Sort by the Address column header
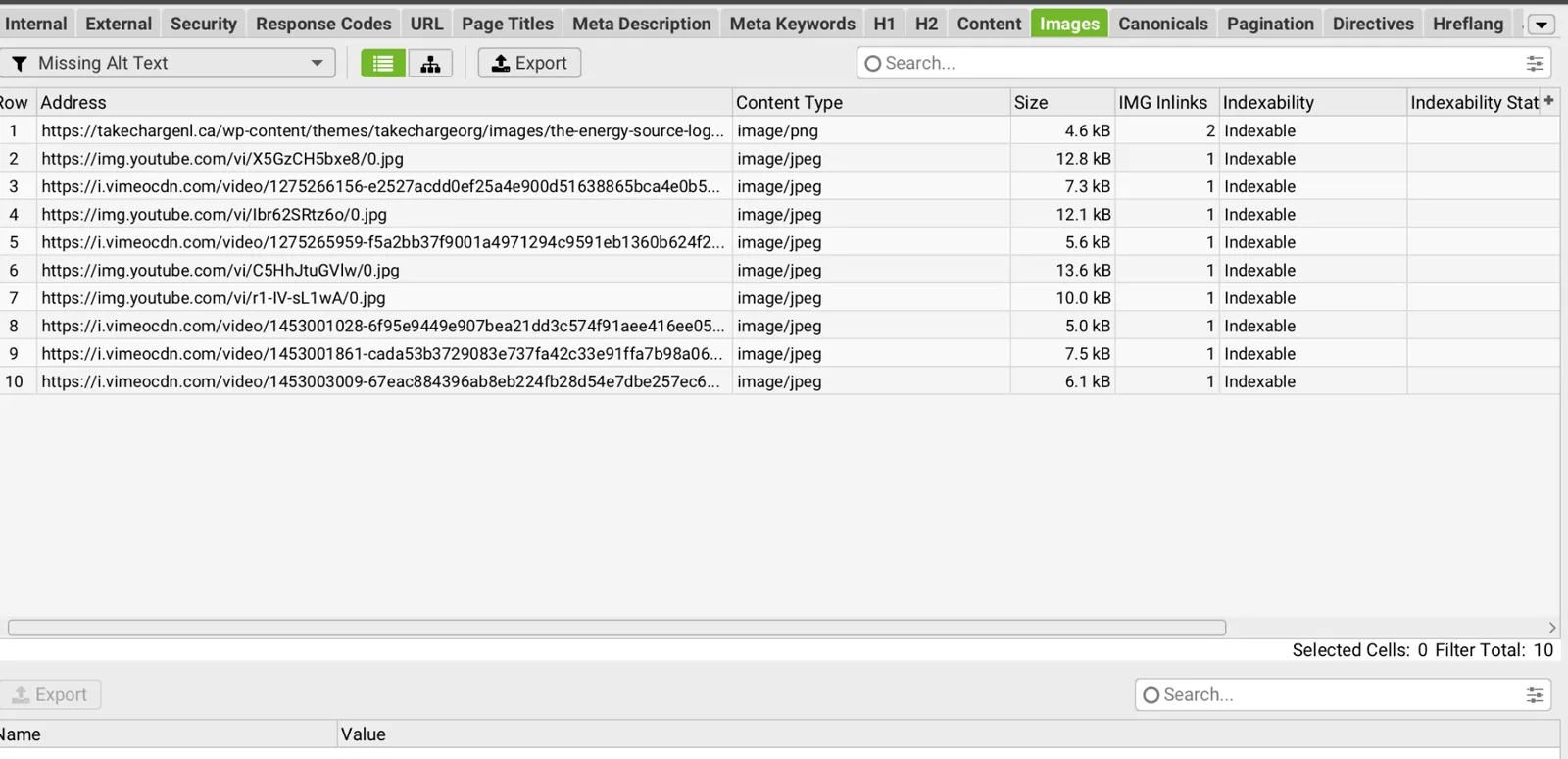This screenshot has width=1568, height=759. pos(384,102)
